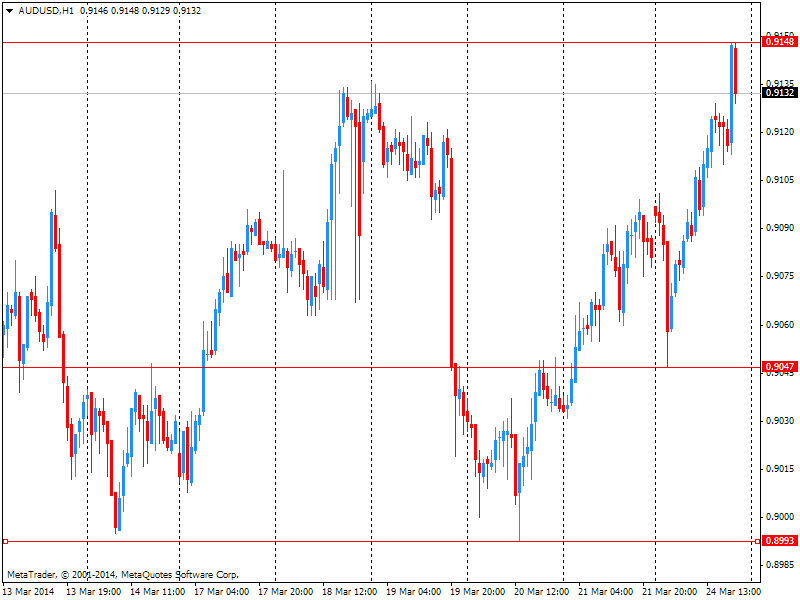Click the AUDUSD,H1 chart title text
This screenshot has width=800, height=600.
click(x=46, y=11)
